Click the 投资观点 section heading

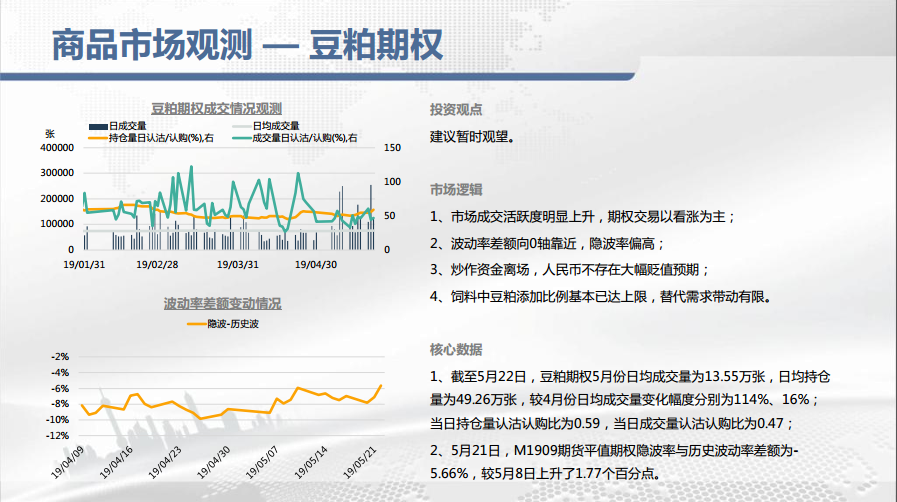[456, 110]
